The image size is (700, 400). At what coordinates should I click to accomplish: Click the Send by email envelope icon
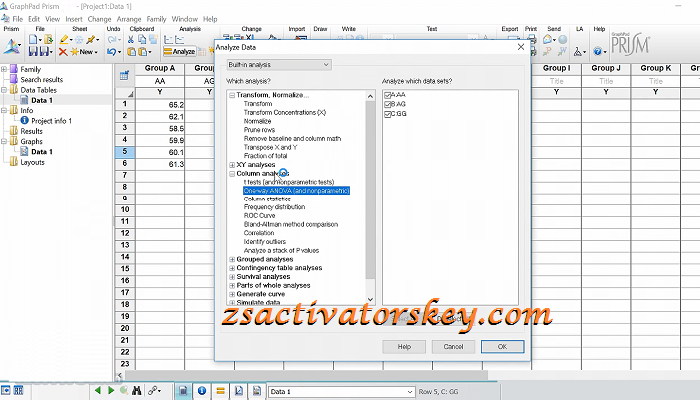[547, 40]
